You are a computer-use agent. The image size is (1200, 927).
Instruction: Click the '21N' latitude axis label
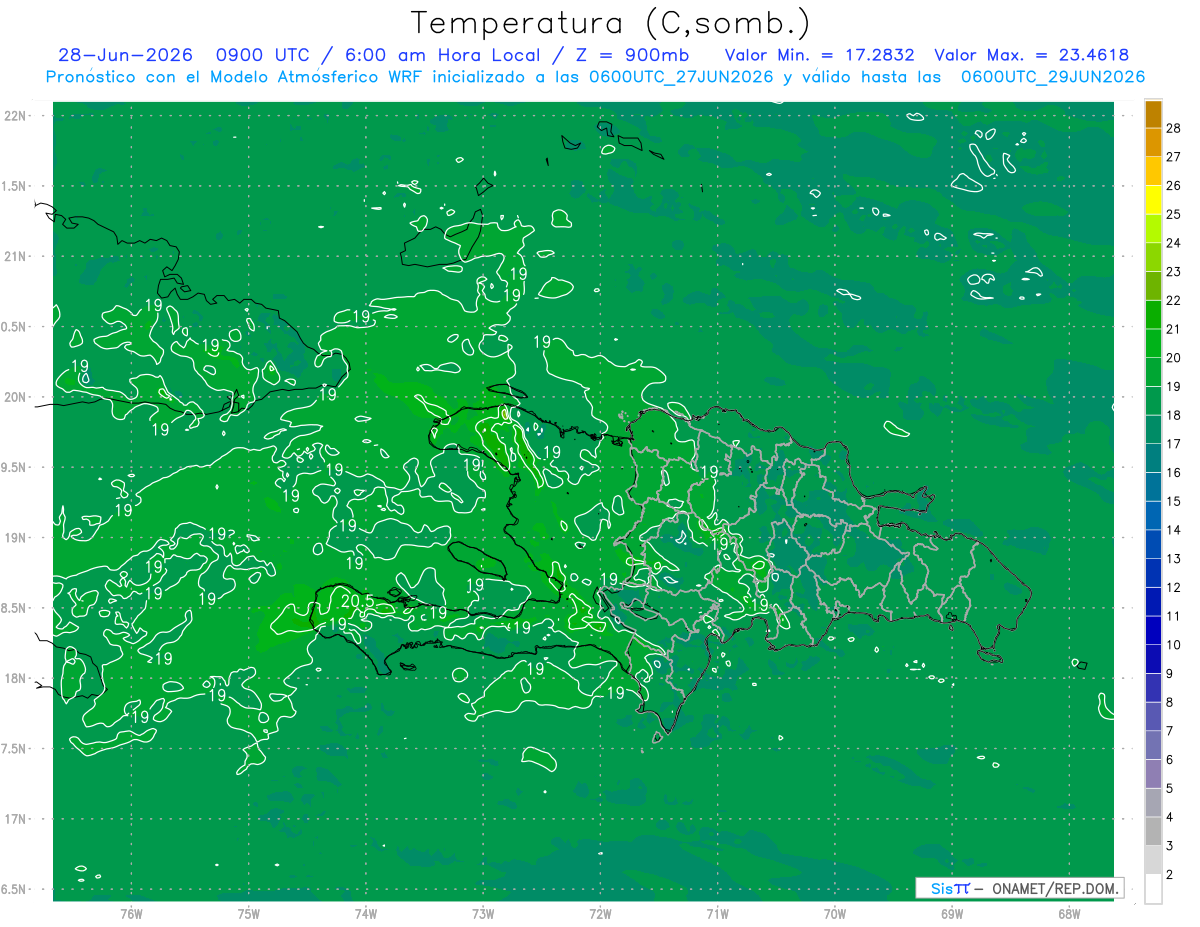click(x=17, y=257)
